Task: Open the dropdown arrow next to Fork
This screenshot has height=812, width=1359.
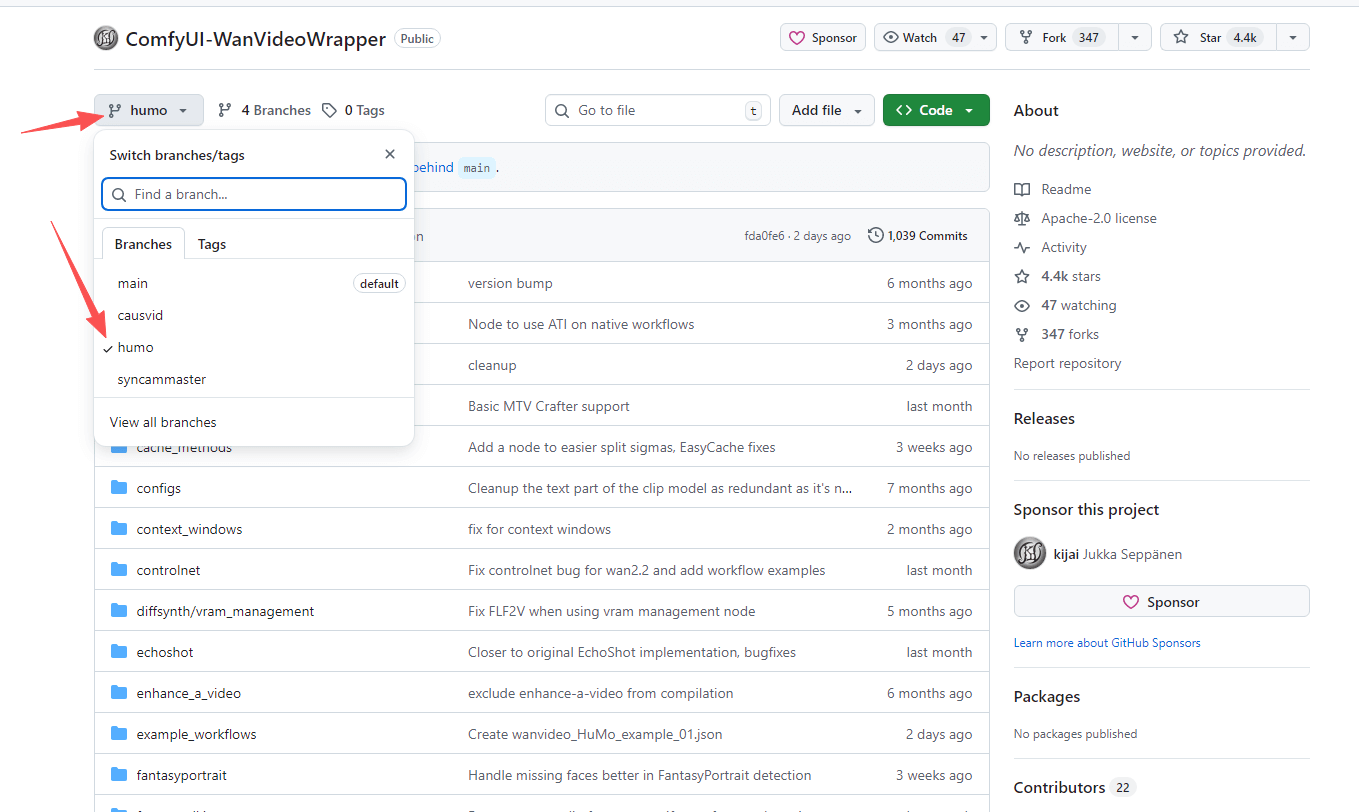Action: (x=1135, y=38)
